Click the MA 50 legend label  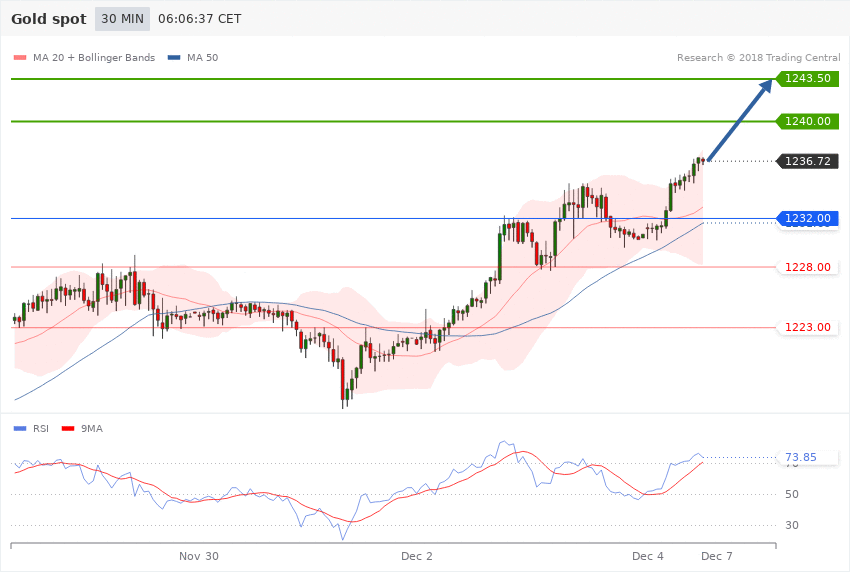coord(202,57)
